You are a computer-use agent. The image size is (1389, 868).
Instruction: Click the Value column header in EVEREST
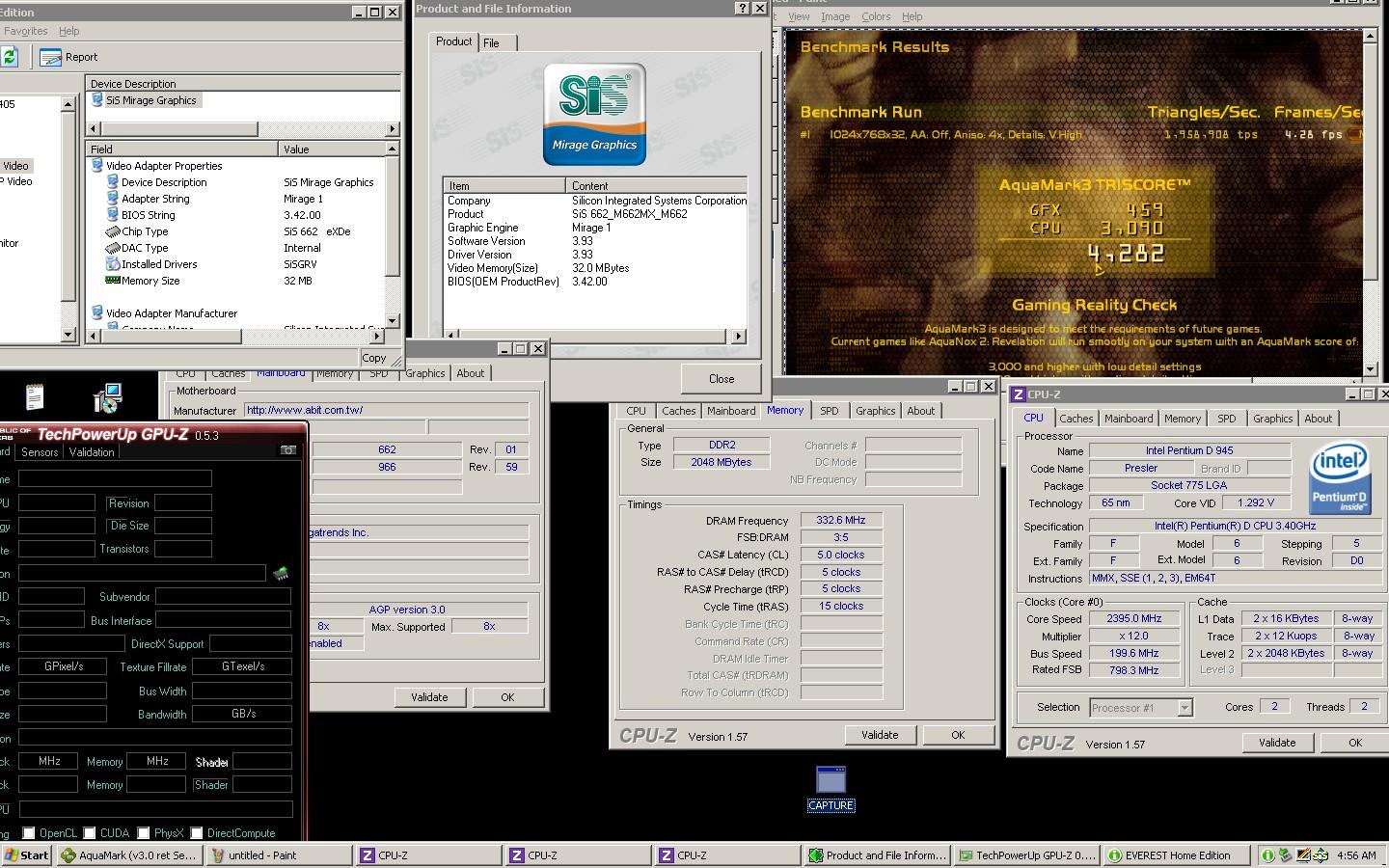coord(332,149)
